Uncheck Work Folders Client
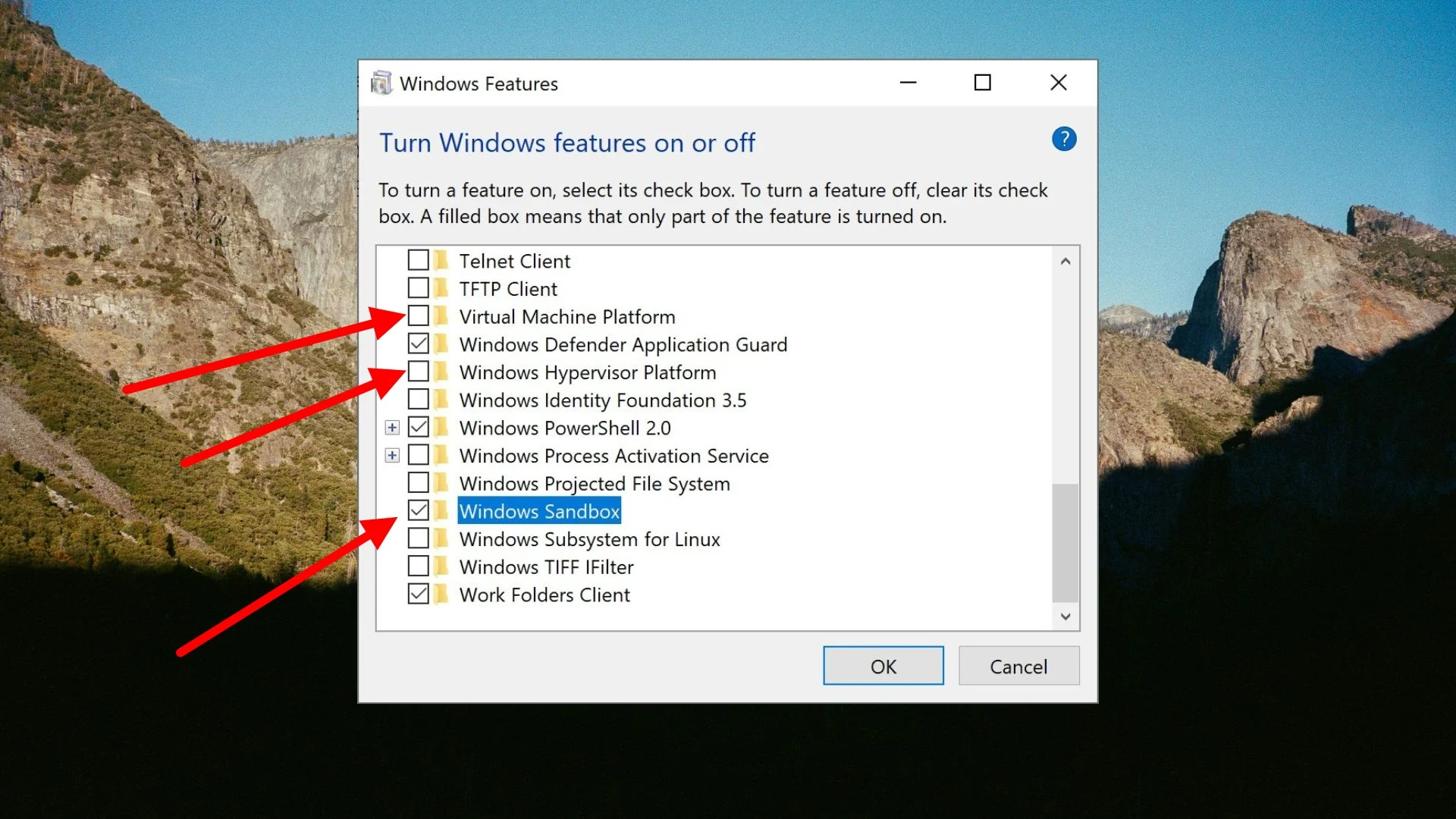 click(x=418, y=594)
